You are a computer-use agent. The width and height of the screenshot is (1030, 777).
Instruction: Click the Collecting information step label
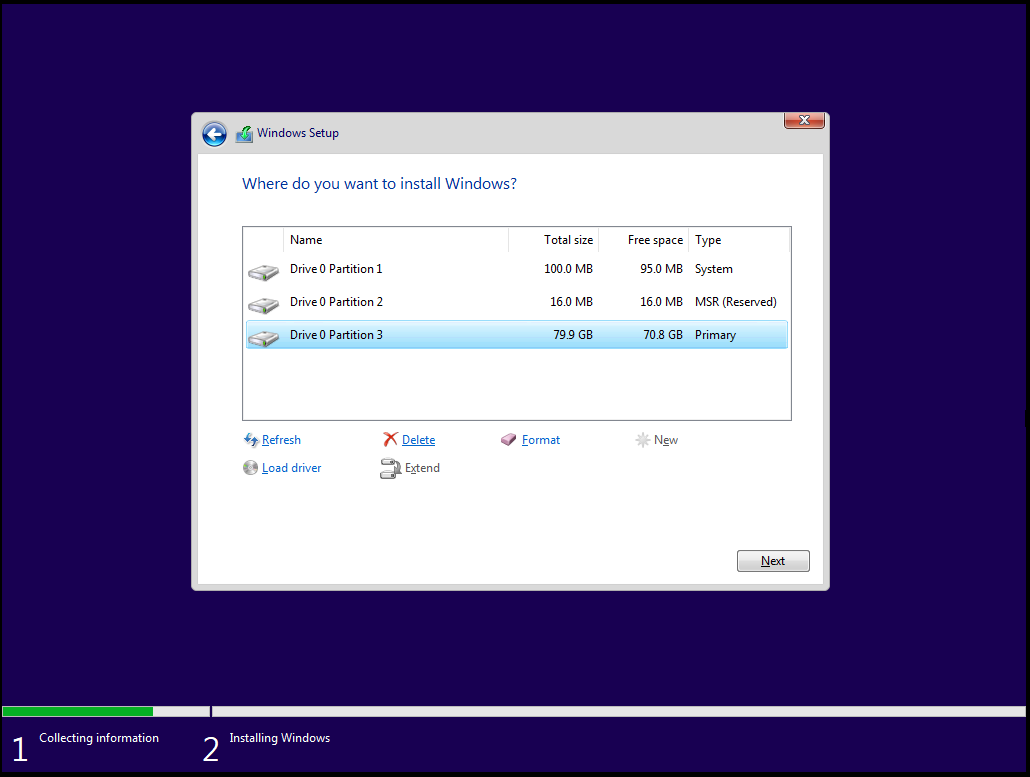pos(99,738)
